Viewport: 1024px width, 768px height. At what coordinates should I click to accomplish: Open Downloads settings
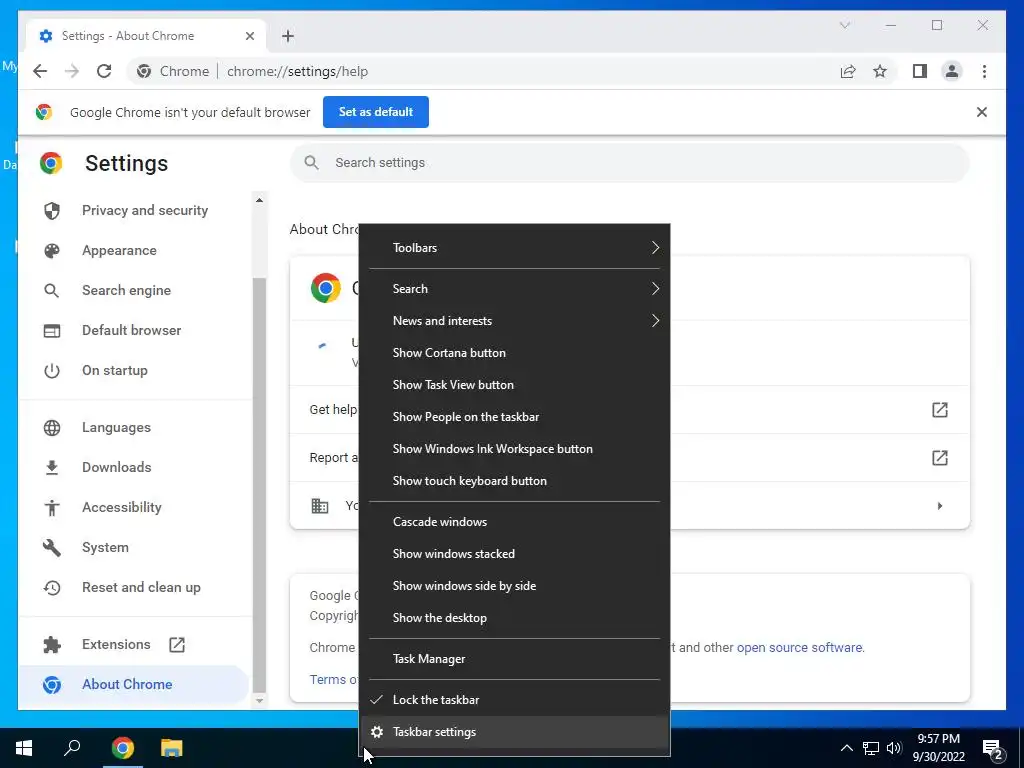pyautogui.click(x=134, y=467)
